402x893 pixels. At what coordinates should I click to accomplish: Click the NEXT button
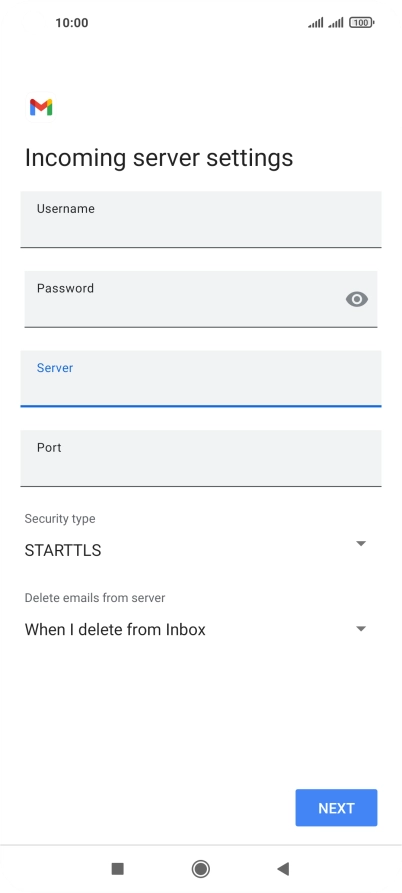click(336, 808)
